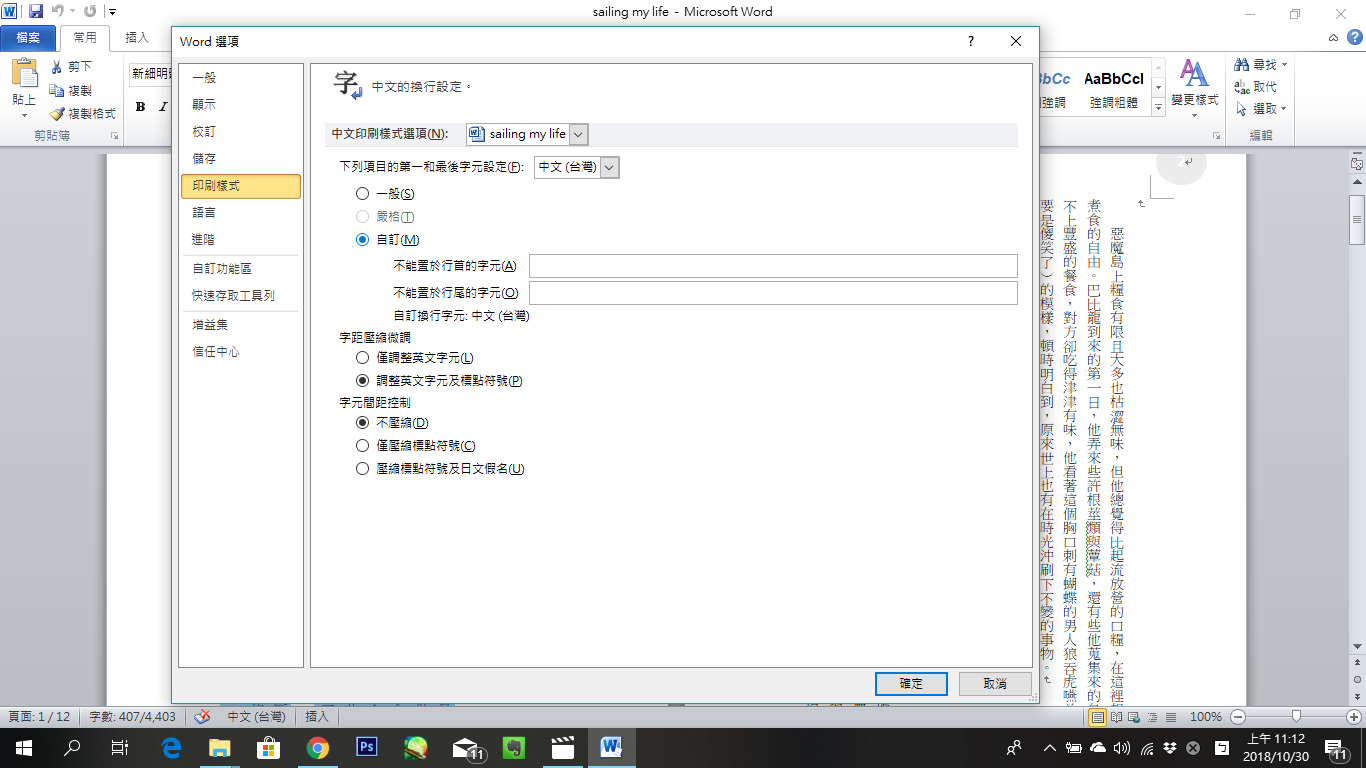Click the Cut (剪下) scissors icon
1366x768 pixels.
57,67
